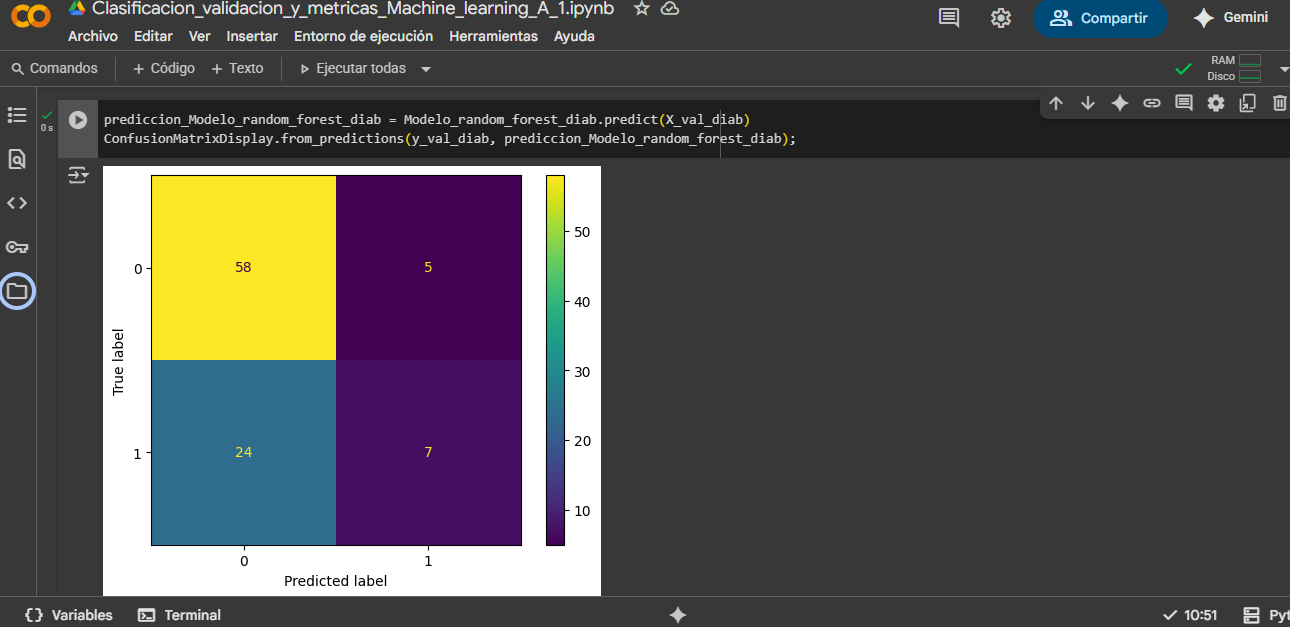
Task: Delete the cell with trash icon
Action: pos(1280,103)
